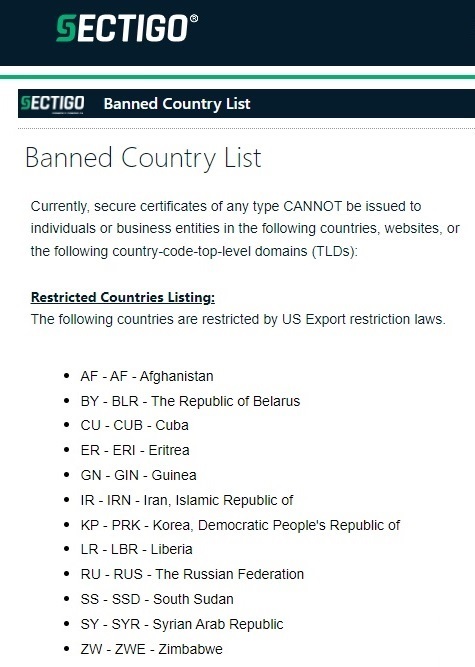Select the ZW - ZWE - Zimbabwe entry
The width and height of the screenshot is (475, 667).
(x=151, y=649)
